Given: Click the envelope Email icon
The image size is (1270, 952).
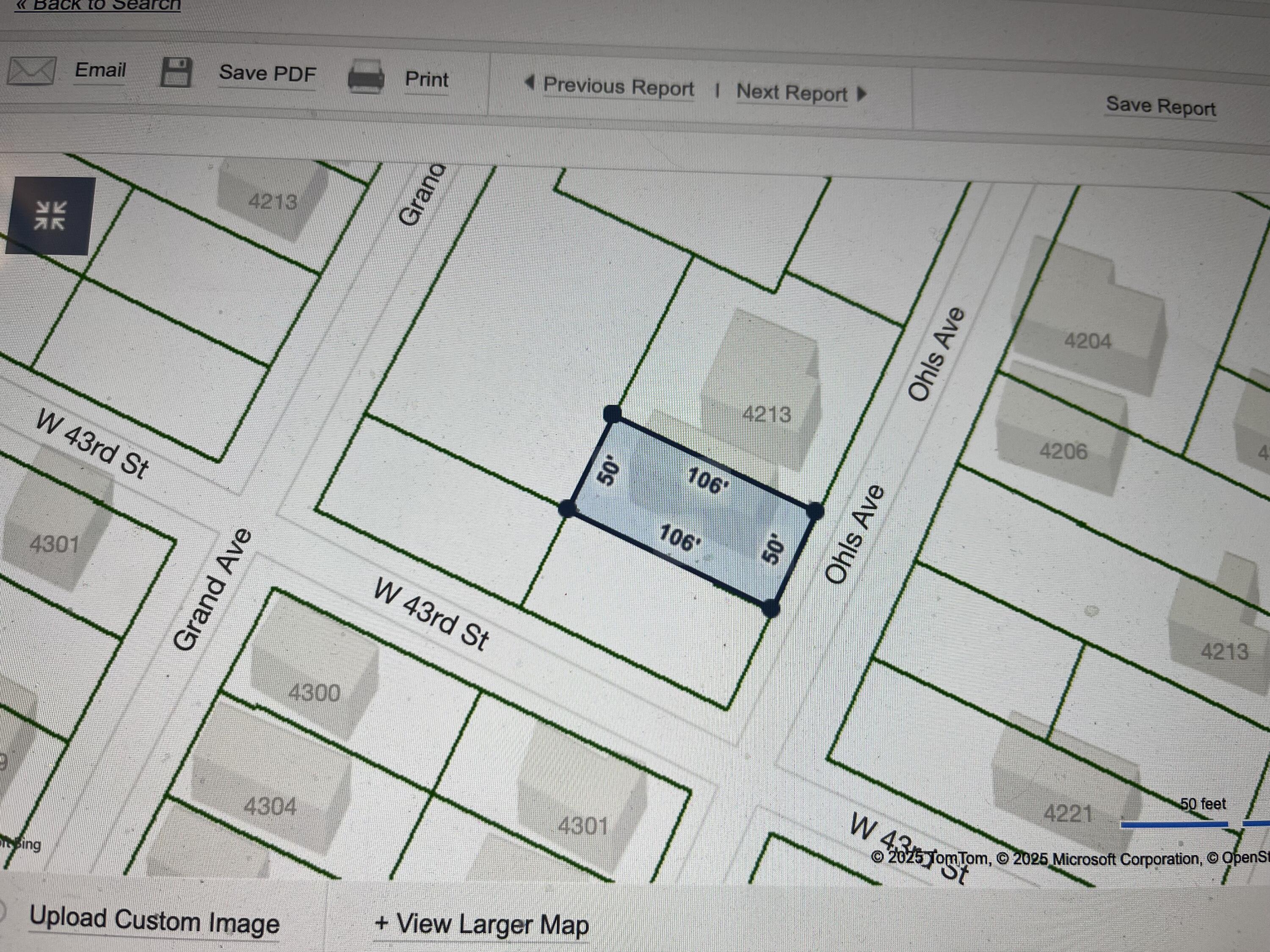Looking at the screenshot, I should [32, 71].
